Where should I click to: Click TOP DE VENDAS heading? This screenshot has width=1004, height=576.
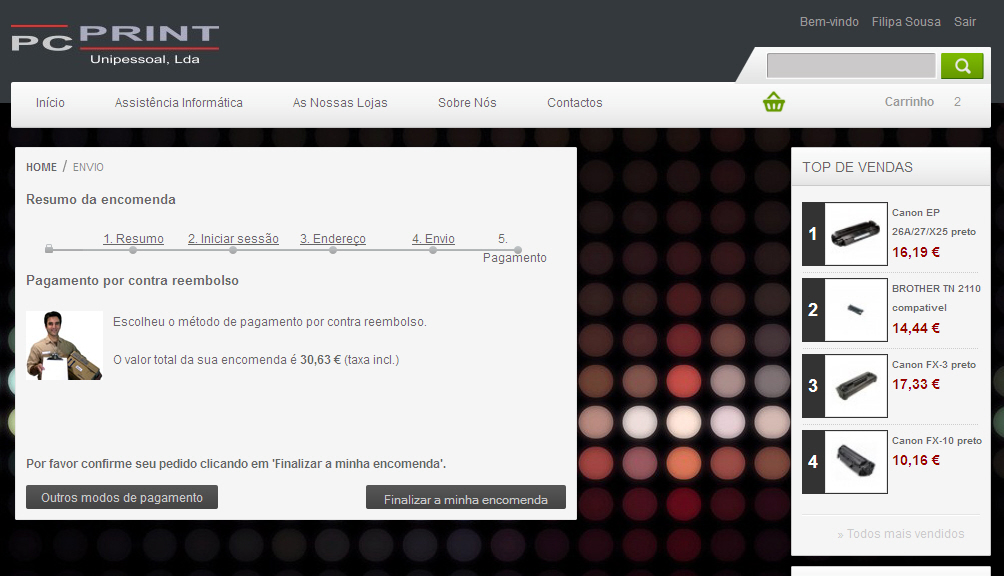coord(857,167)
